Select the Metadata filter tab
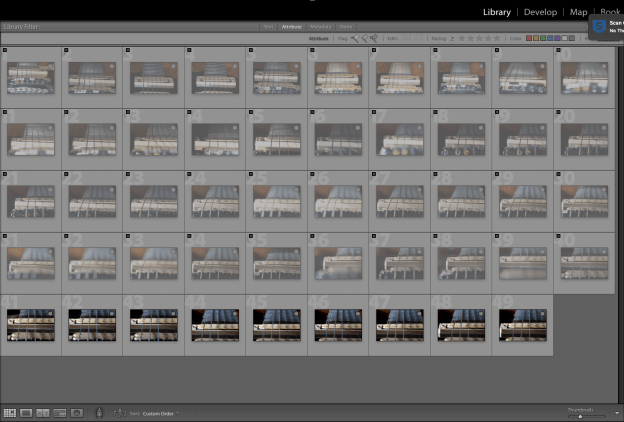 click(x=320, y=27)
